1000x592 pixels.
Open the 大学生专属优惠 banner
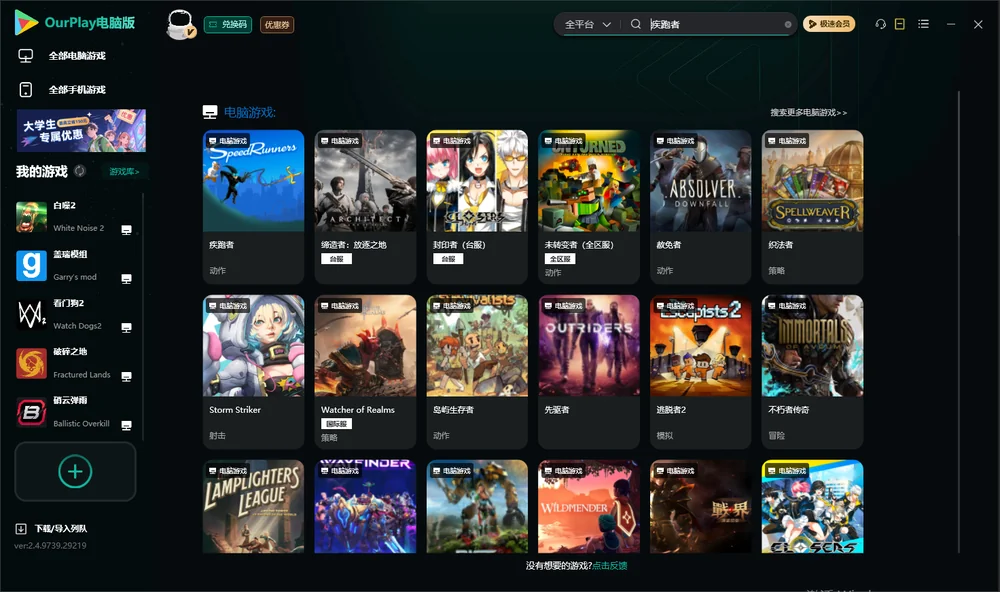pyautogui.click(x=81, y=130)
